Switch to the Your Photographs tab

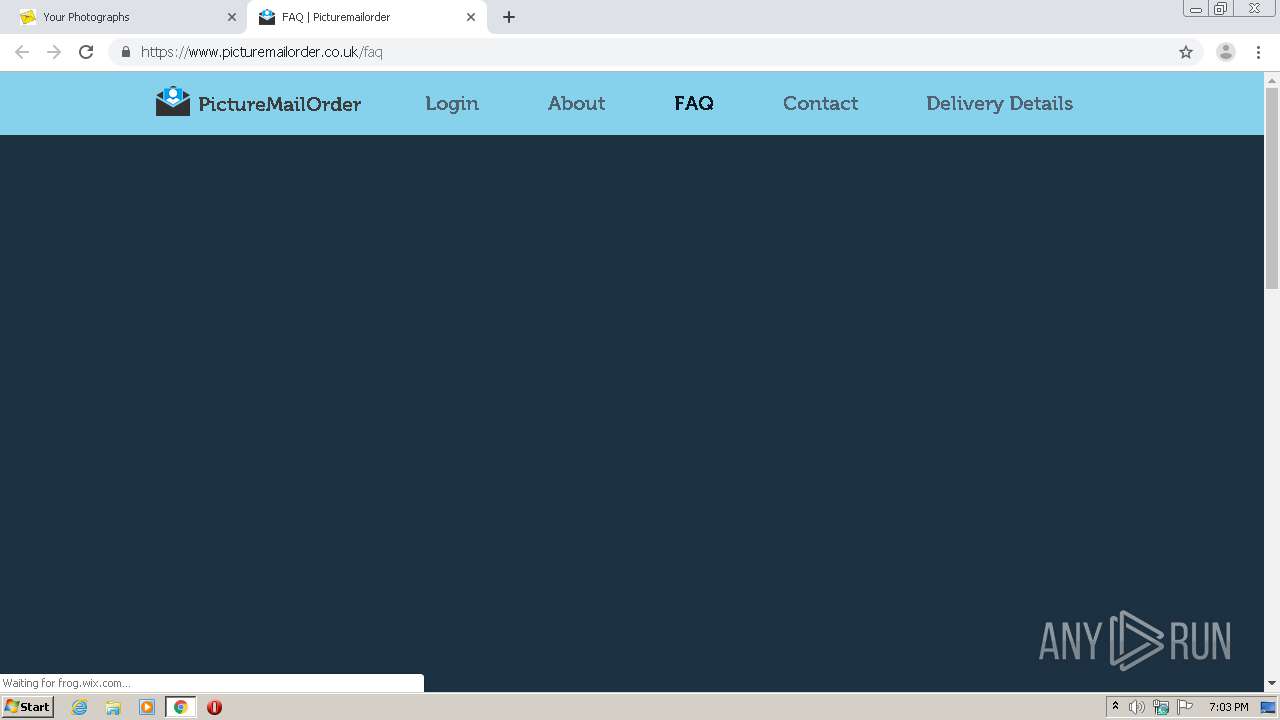point(123,17)
